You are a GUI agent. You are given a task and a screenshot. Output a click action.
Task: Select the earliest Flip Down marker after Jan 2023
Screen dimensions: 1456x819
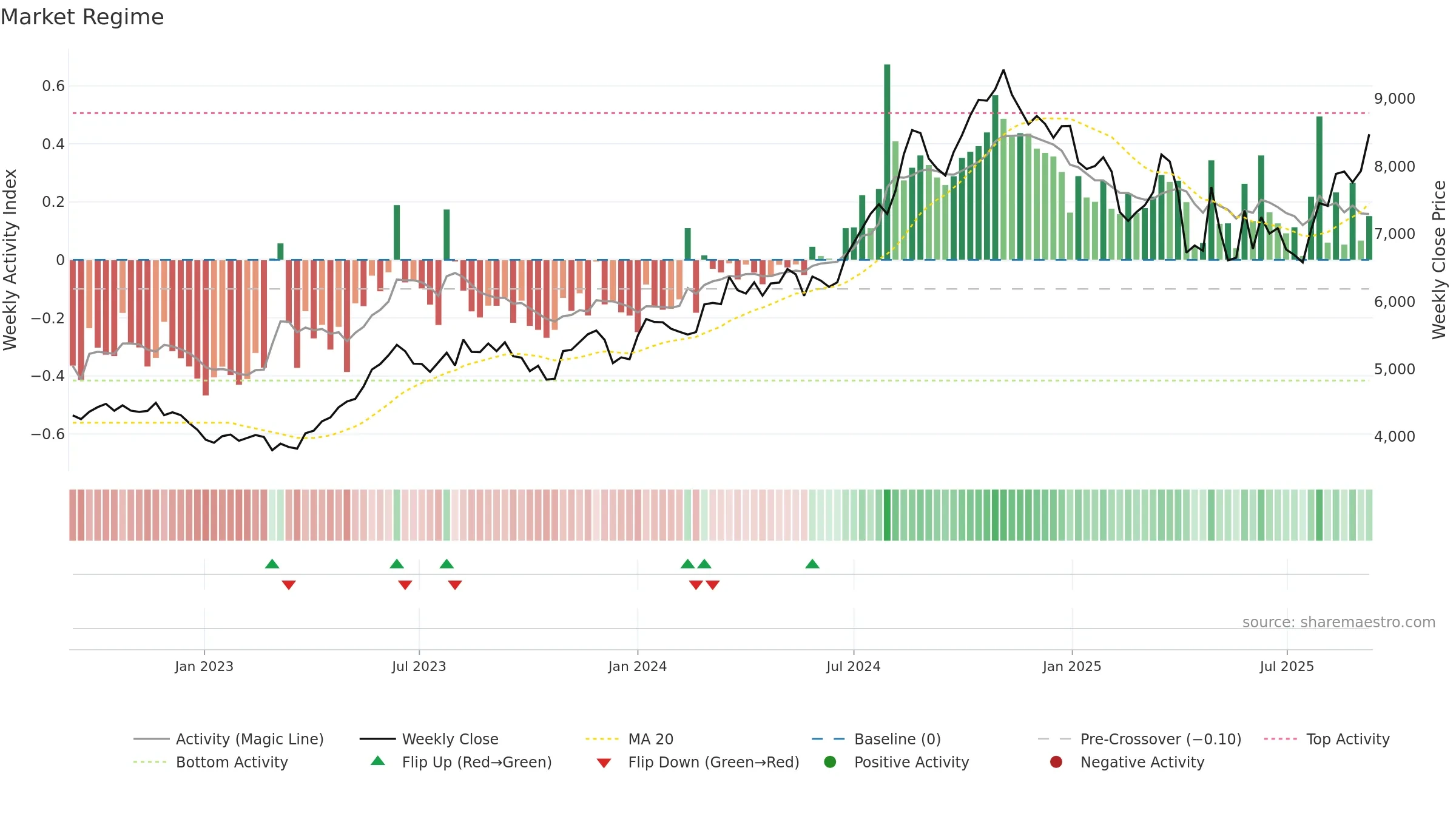pos(289,585)
